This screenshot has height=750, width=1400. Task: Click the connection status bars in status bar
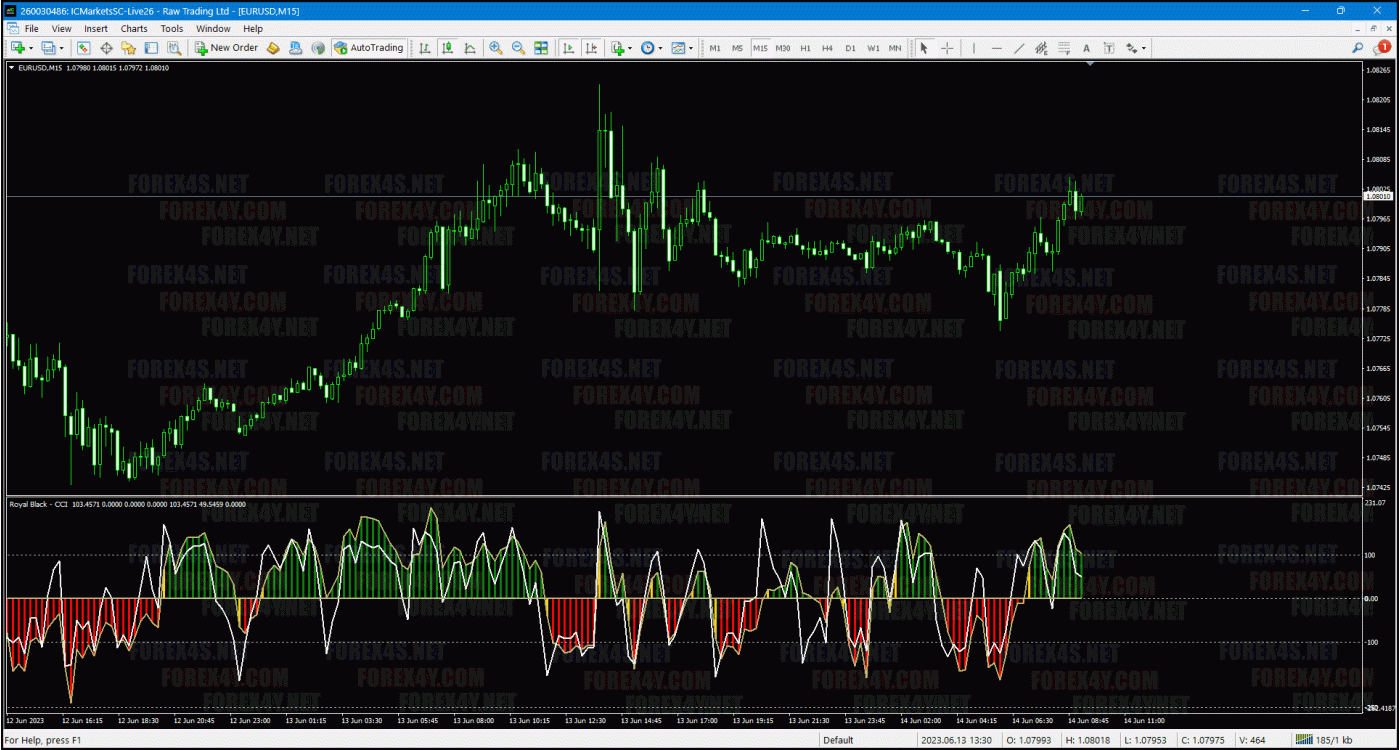[1304, 740]
